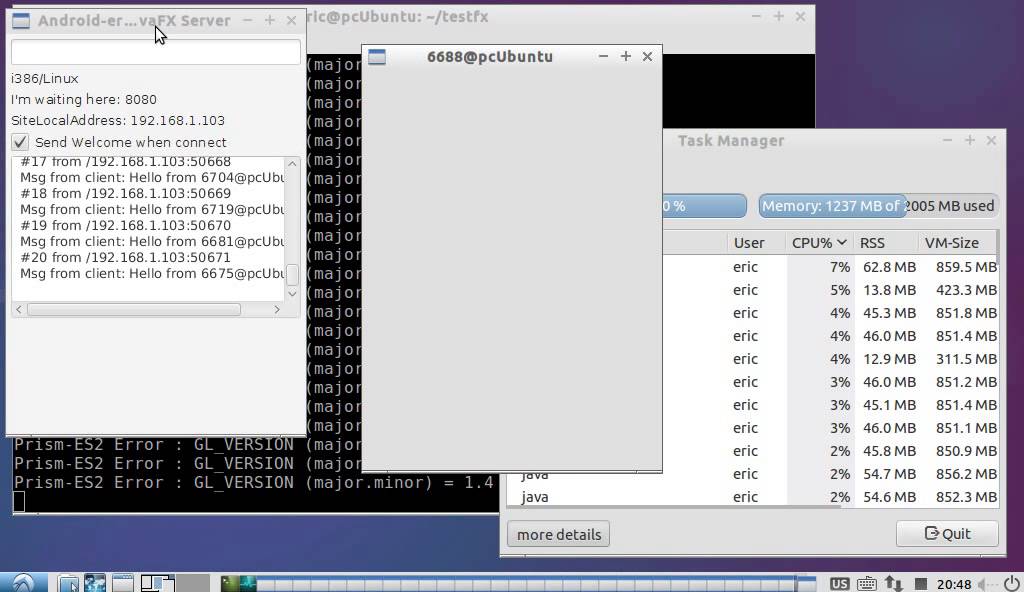Click the text input field in Server window
Image resolution: width=1024 pixels, height=592 pixels.
pos(155,52)
